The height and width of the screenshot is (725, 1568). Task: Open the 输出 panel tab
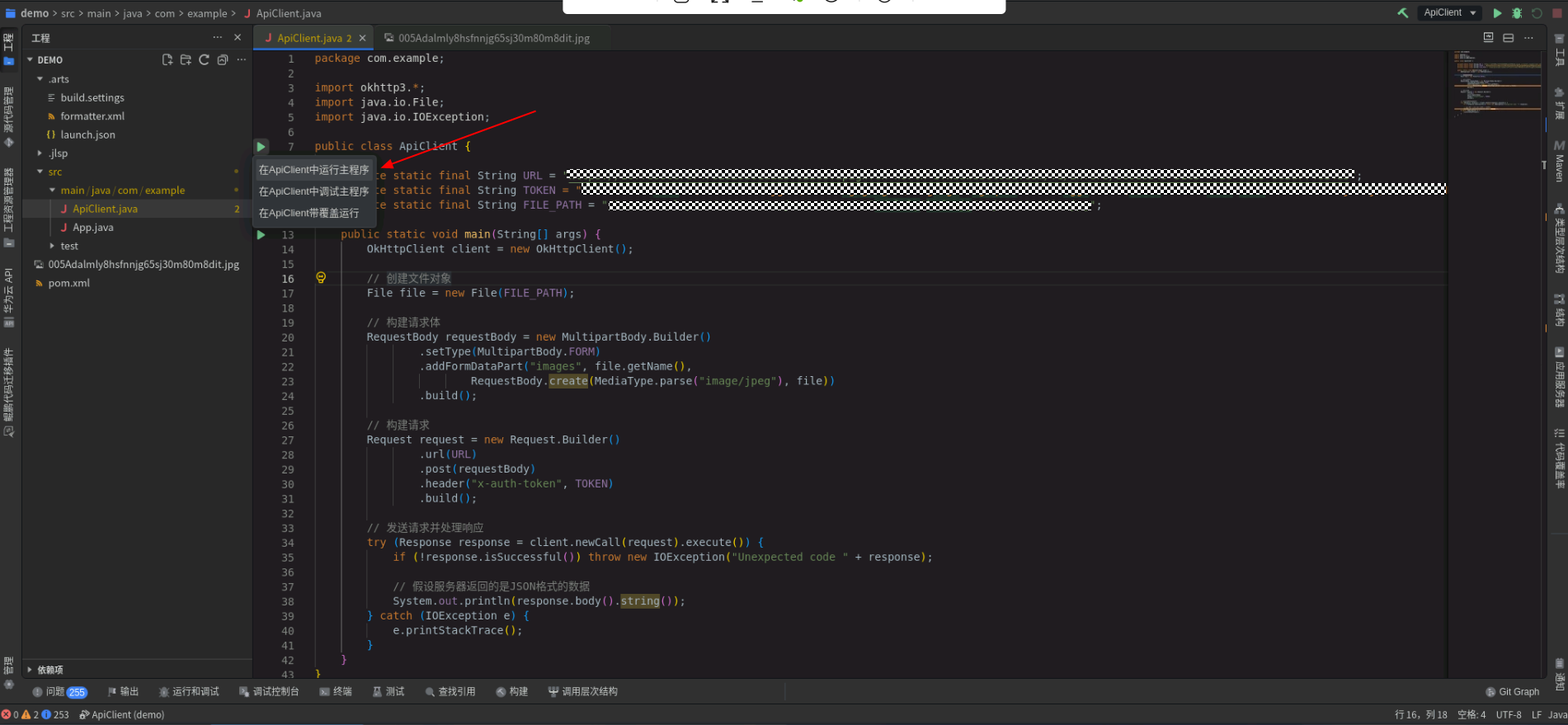point(123,692)
